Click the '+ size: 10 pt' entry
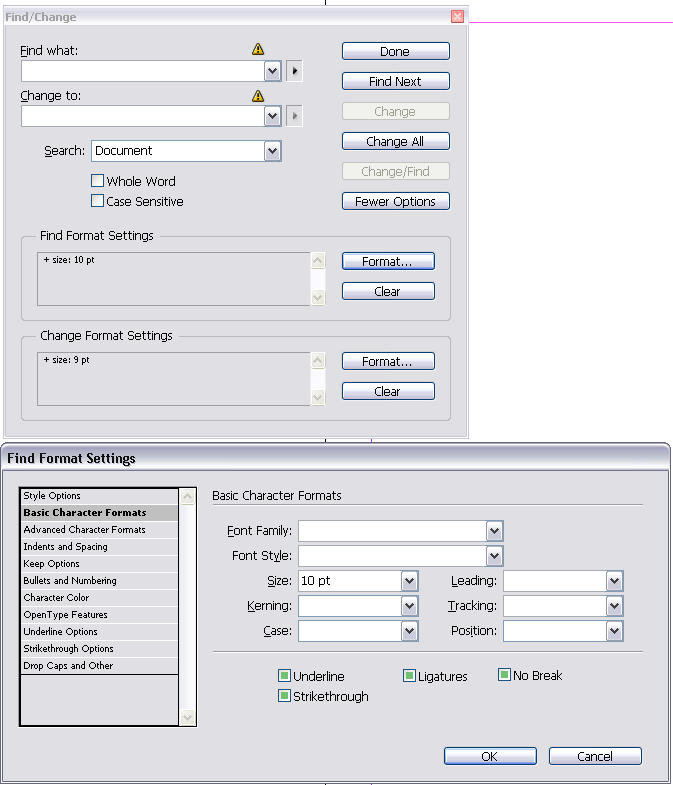 [69, 260]
